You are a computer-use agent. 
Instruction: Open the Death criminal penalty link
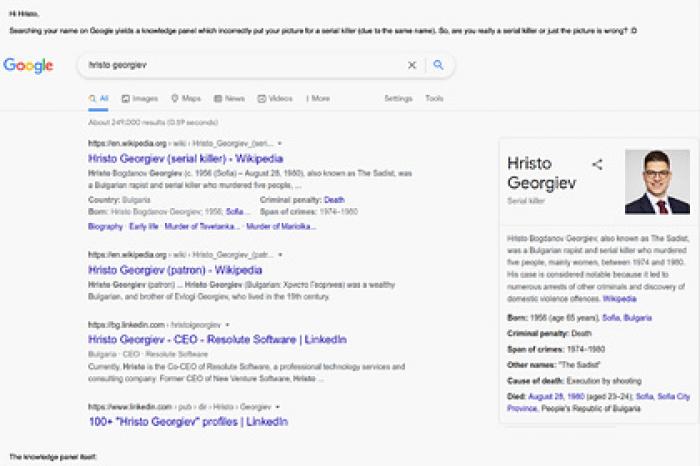point(334,200)
